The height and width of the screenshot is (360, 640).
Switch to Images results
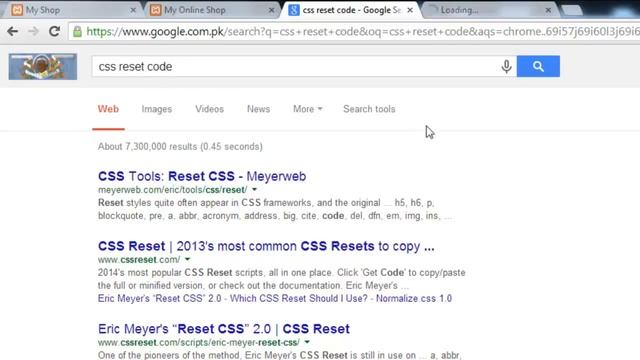pyautogui.click(x=157, y=109)
